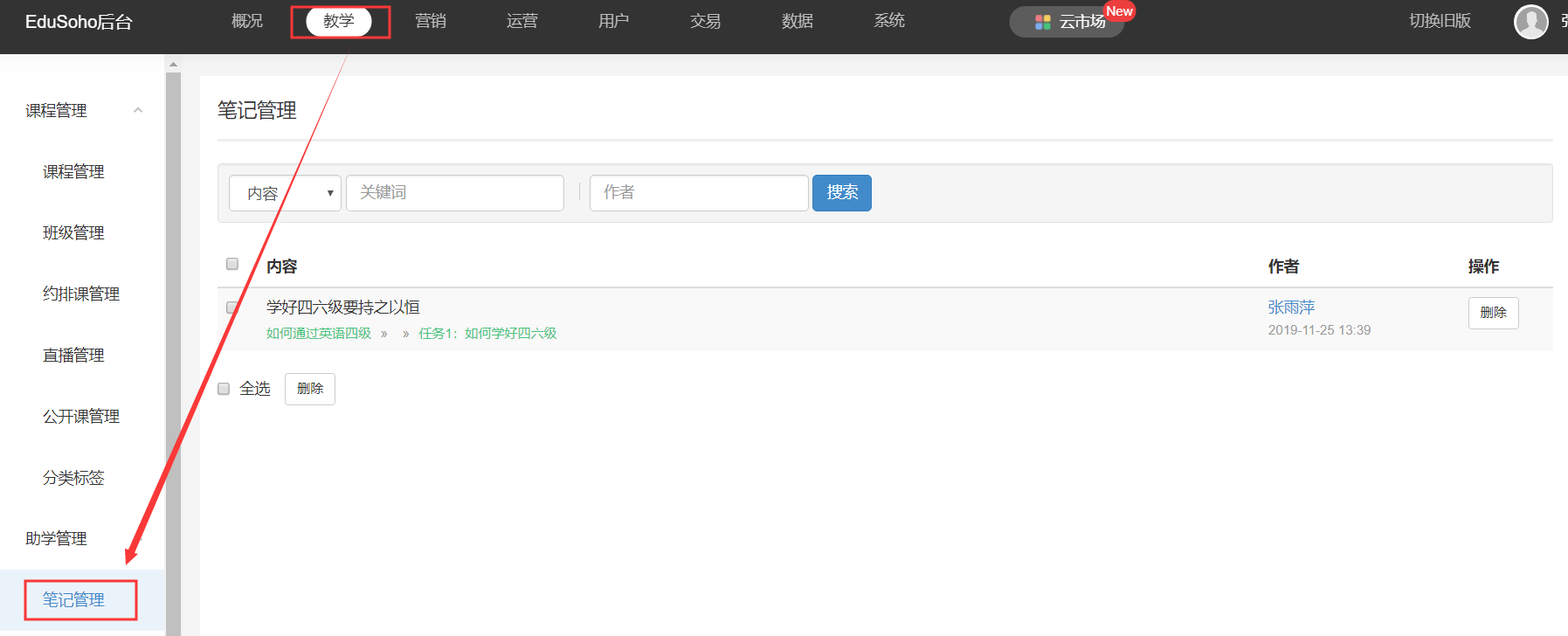Open the 如何通过英语四级 course link
1568x636 pixels.
point(319,334)
